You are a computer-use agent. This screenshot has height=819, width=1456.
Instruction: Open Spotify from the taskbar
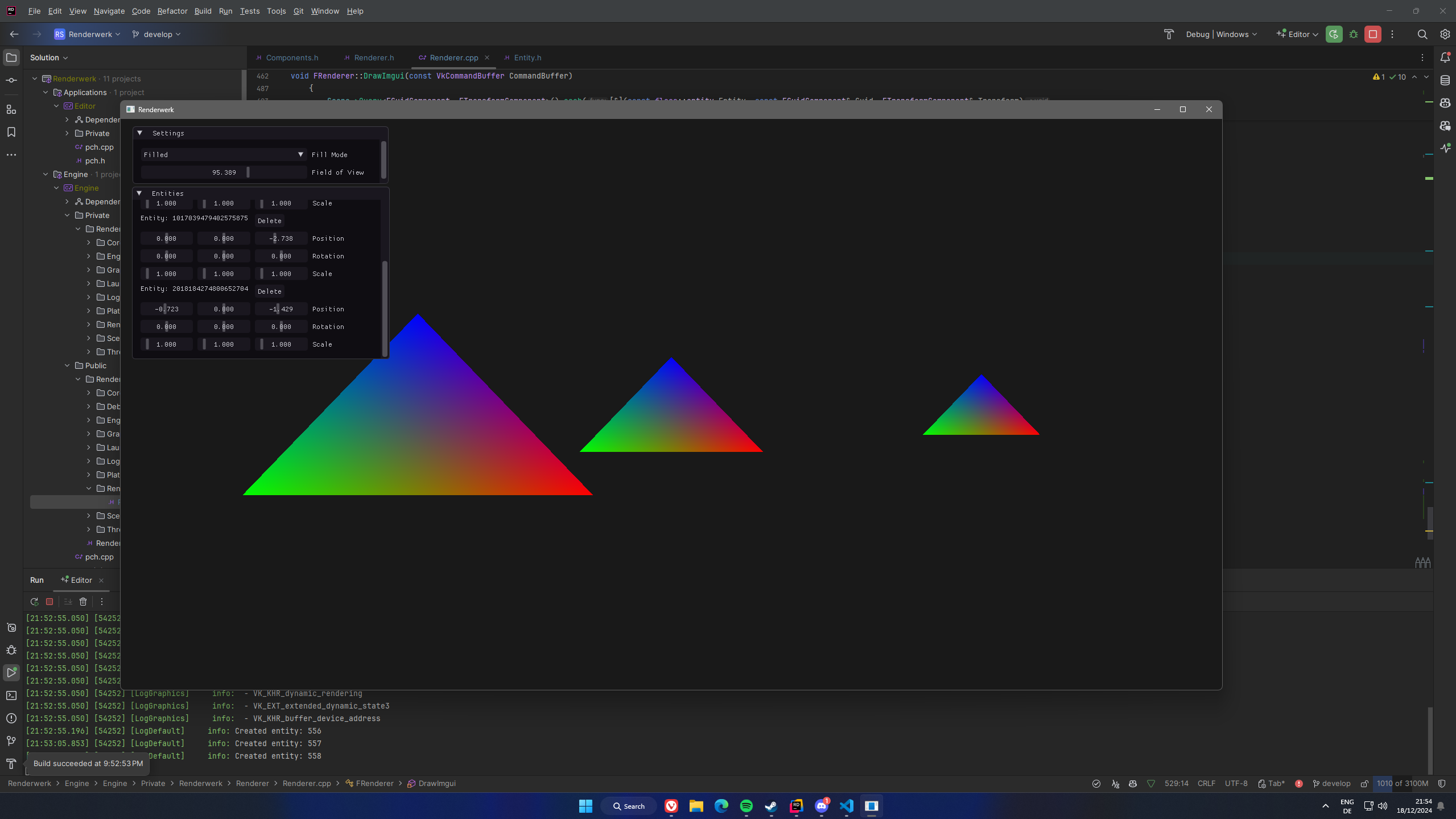click(746, 806)
